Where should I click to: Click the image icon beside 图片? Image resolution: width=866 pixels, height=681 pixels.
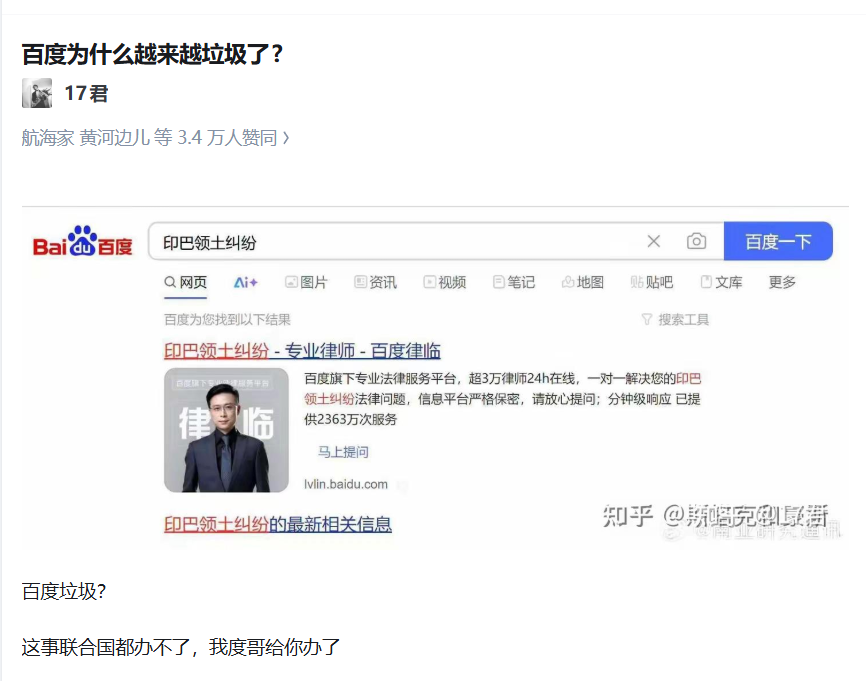coord(291,282)
